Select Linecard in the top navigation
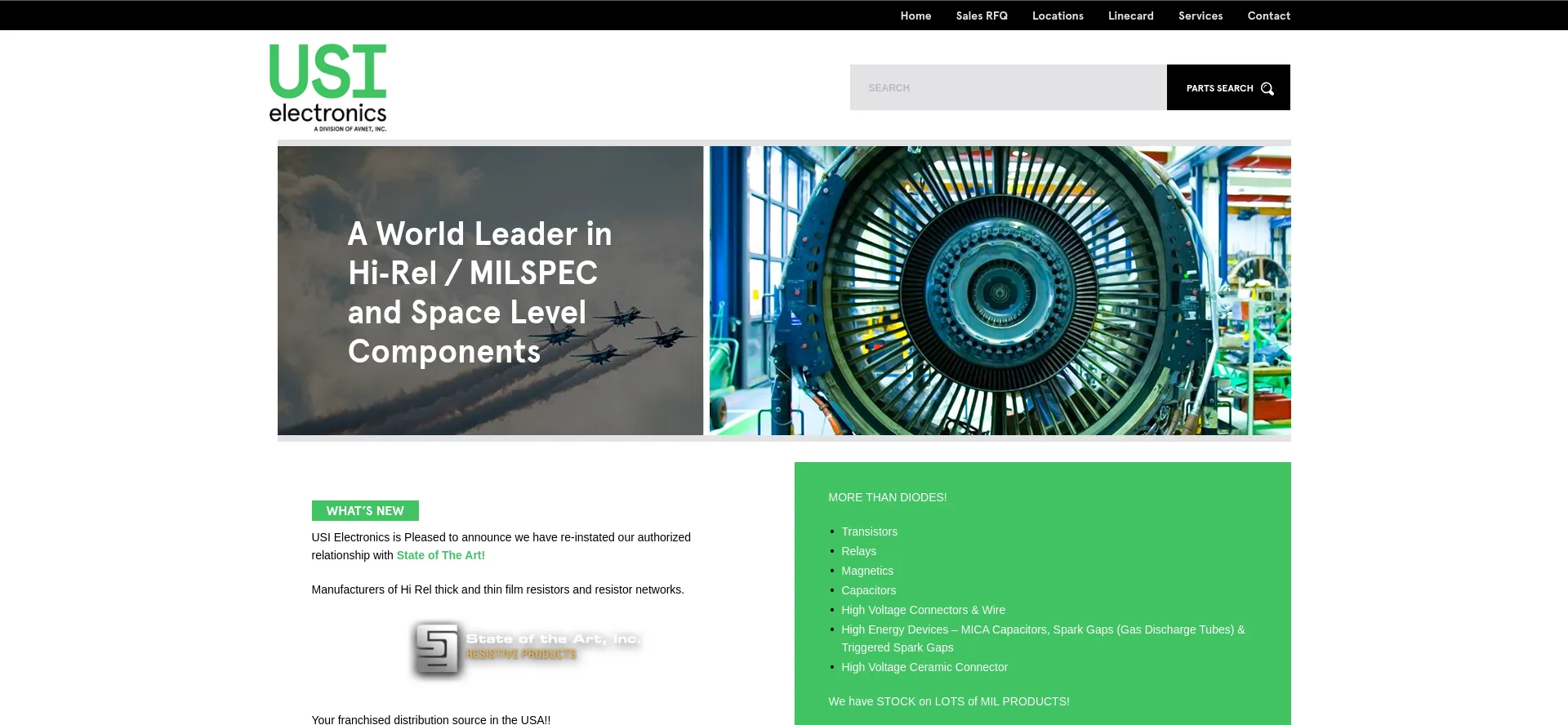Screen dimensions: 1568x725 point(1130,16)
